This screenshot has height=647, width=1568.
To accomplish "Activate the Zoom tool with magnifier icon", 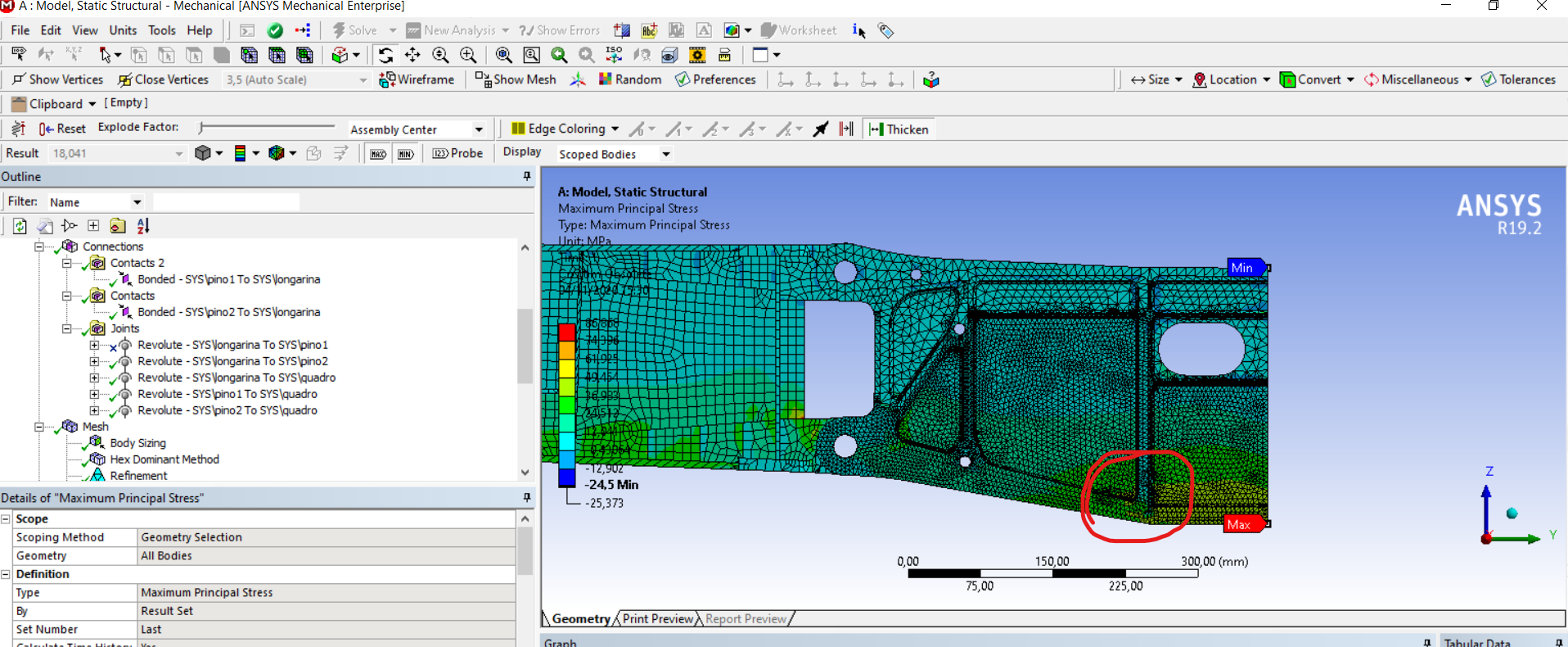I will click(440, 55).
